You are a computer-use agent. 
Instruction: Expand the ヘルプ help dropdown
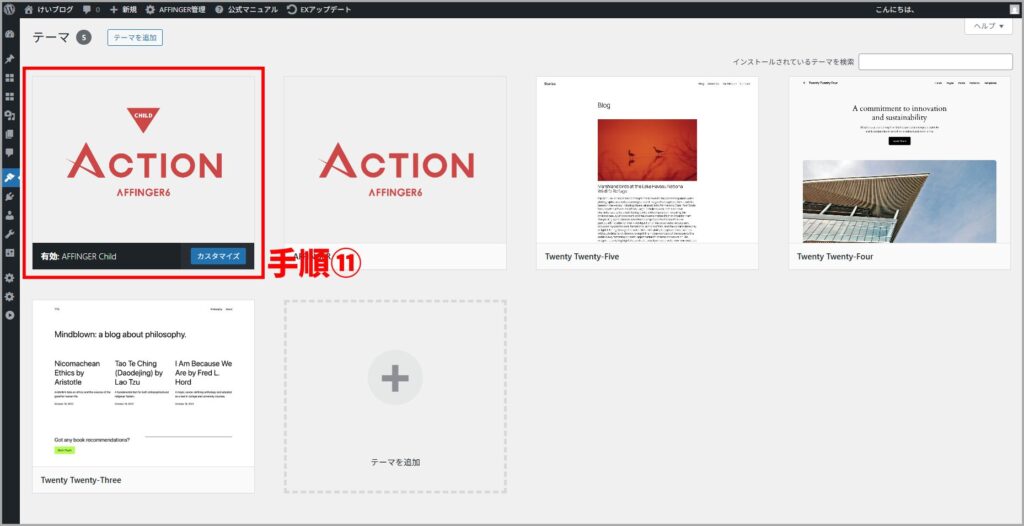(988, 26)
